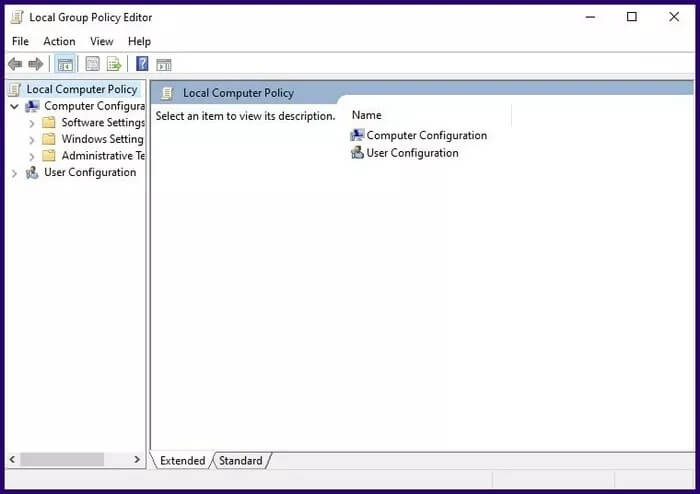Click the Software Settings folder icon
The height and width of the screenshot is (494, 700).
coord(49,122)
